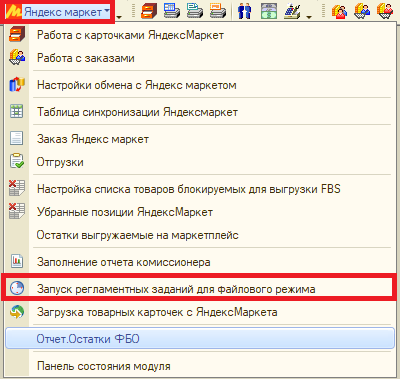The image size is (400, 379).
Task: Click the green refresh icon beside Загрузка товарных карточек
Action: (x=17, y=312)
